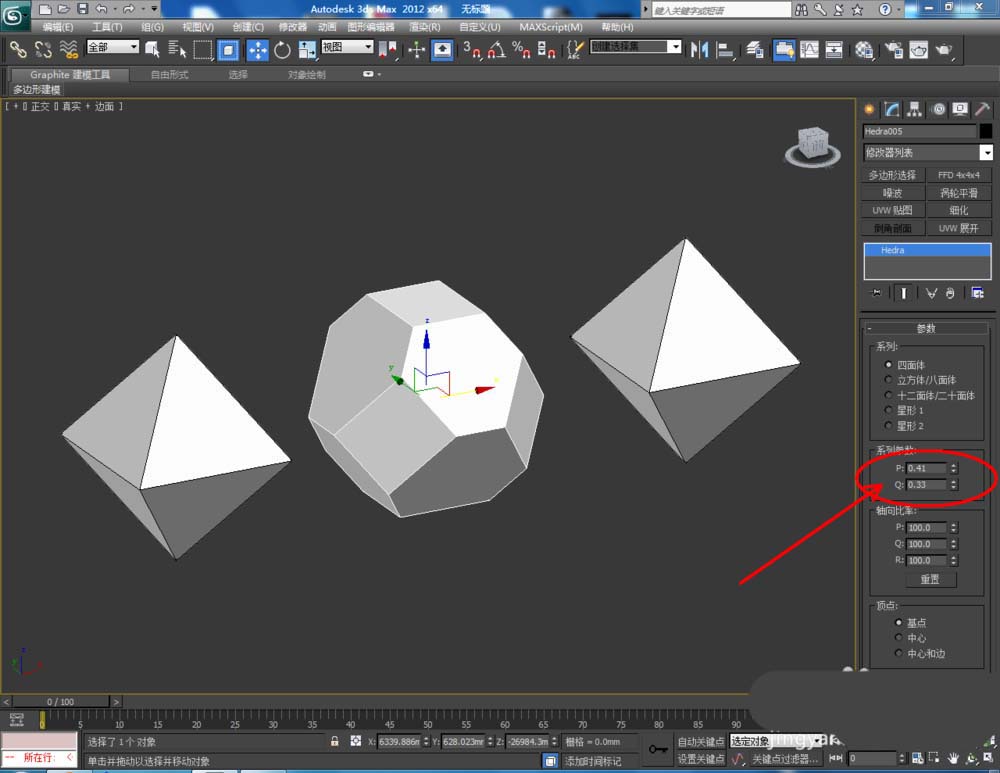Click the 0 / 100 time slider

tap(60, 702)
